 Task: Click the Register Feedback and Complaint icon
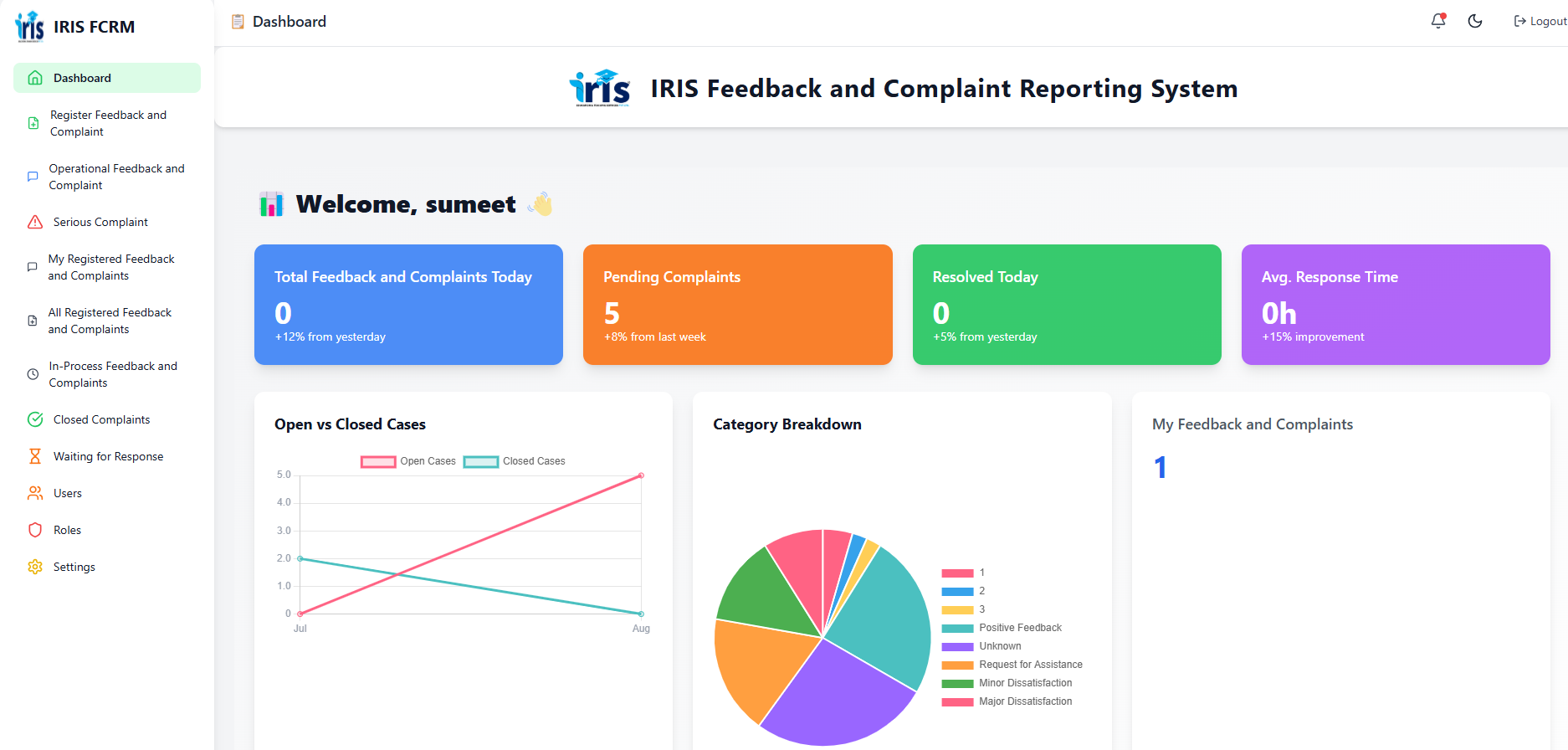(x=33, y=123)
